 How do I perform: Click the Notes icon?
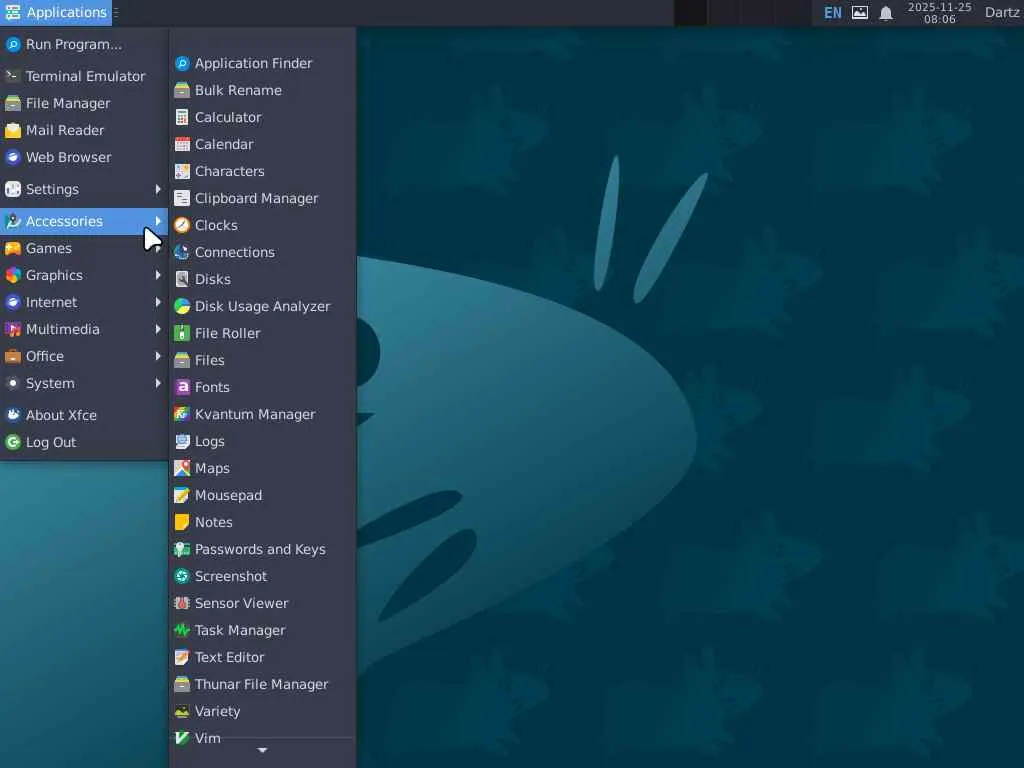(x=182, y=522)
